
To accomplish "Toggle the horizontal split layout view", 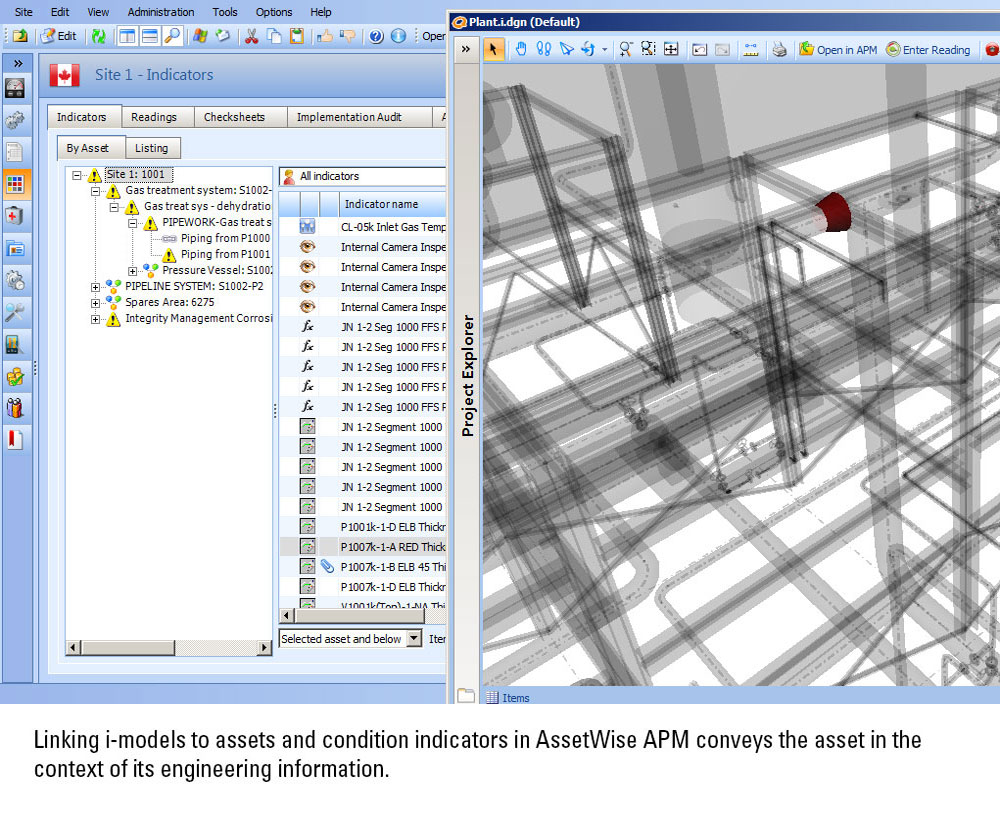I will coord(150,36).
